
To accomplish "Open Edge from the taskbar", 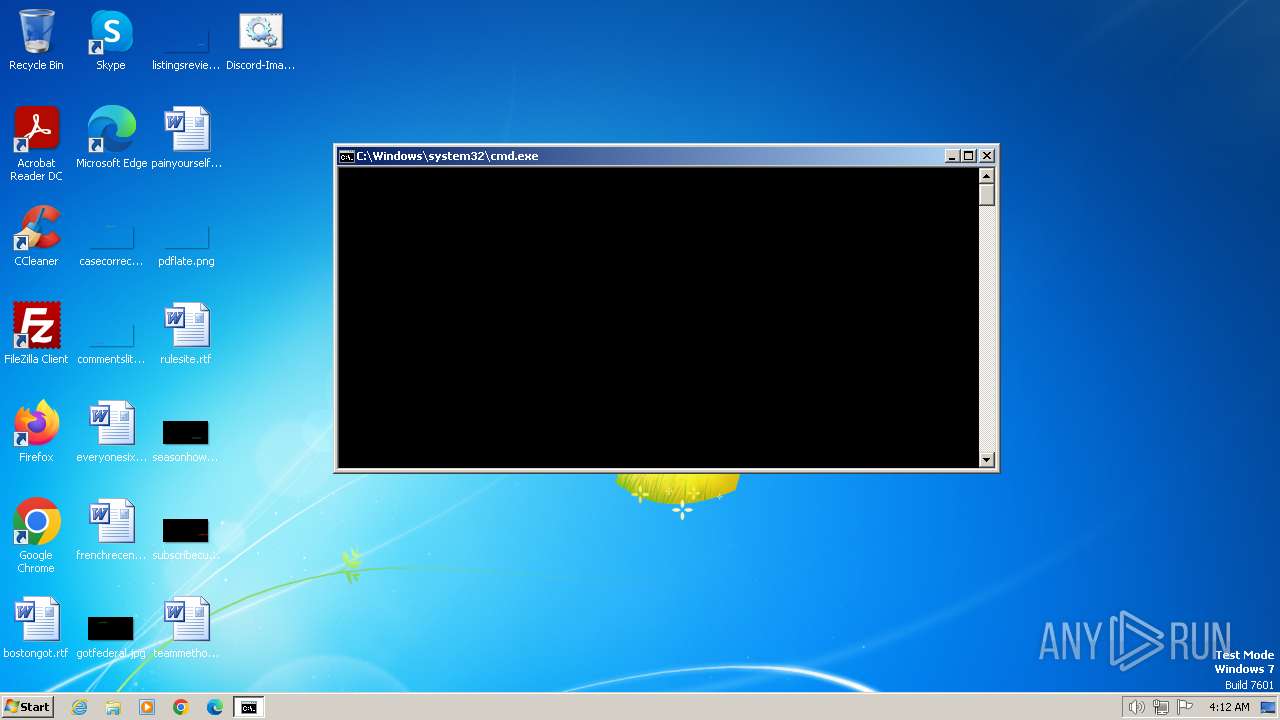I will pos(215,707).
